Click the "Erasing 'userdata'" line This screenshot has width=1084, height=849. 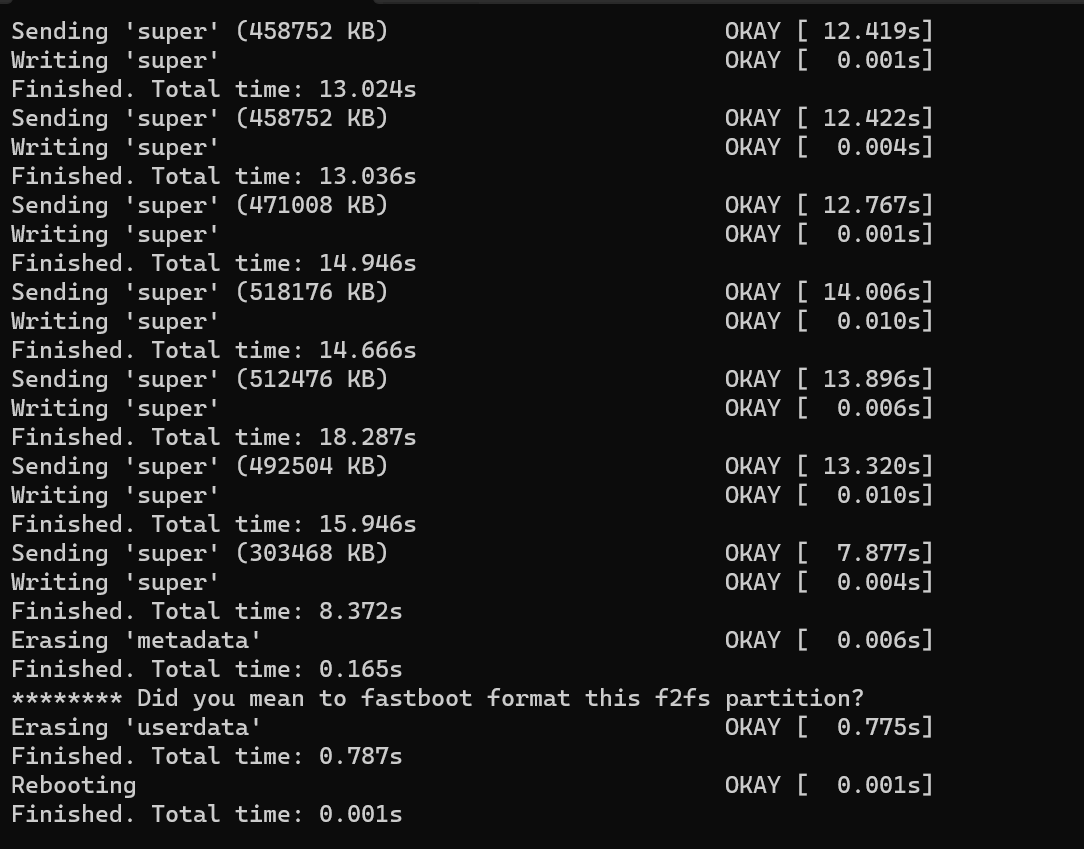(136, 728)
